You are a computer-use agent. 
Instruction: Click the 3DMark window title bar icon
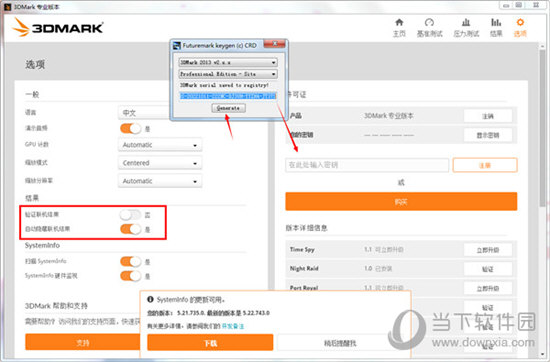click(7, 7)
